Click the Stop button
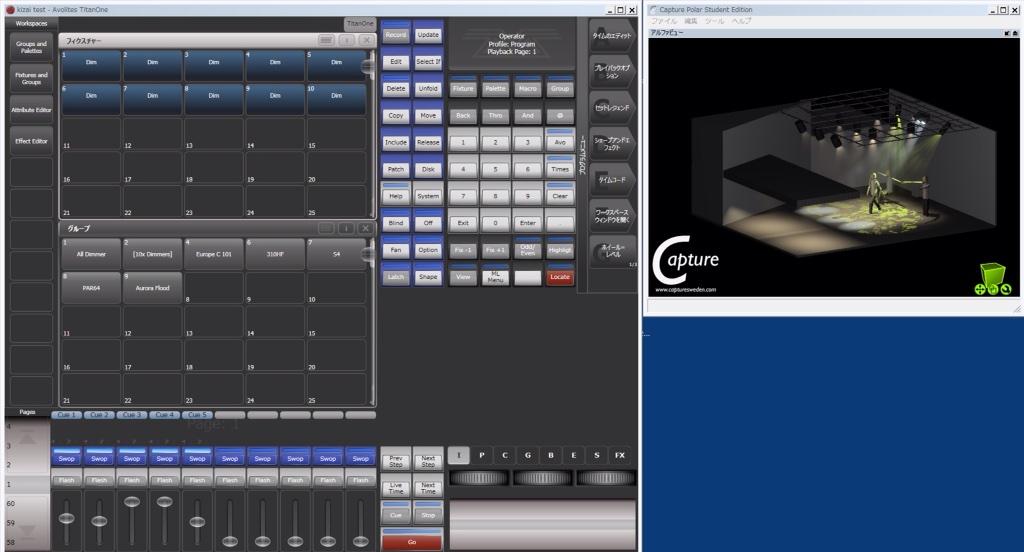This screenshot has width=1024, height=552. (x=428, y=515)
